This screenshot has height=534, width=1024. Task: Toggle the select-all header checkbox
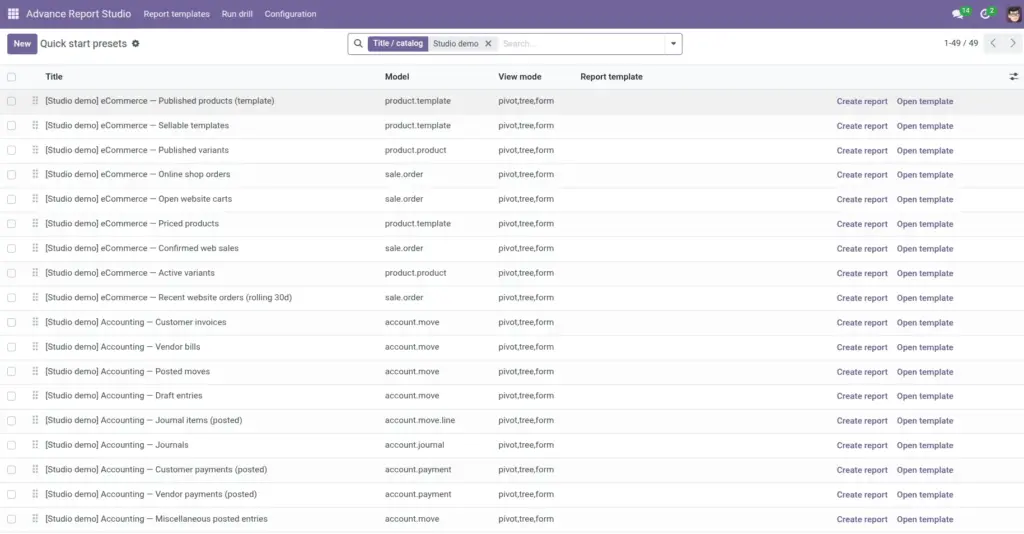(12, 77)
